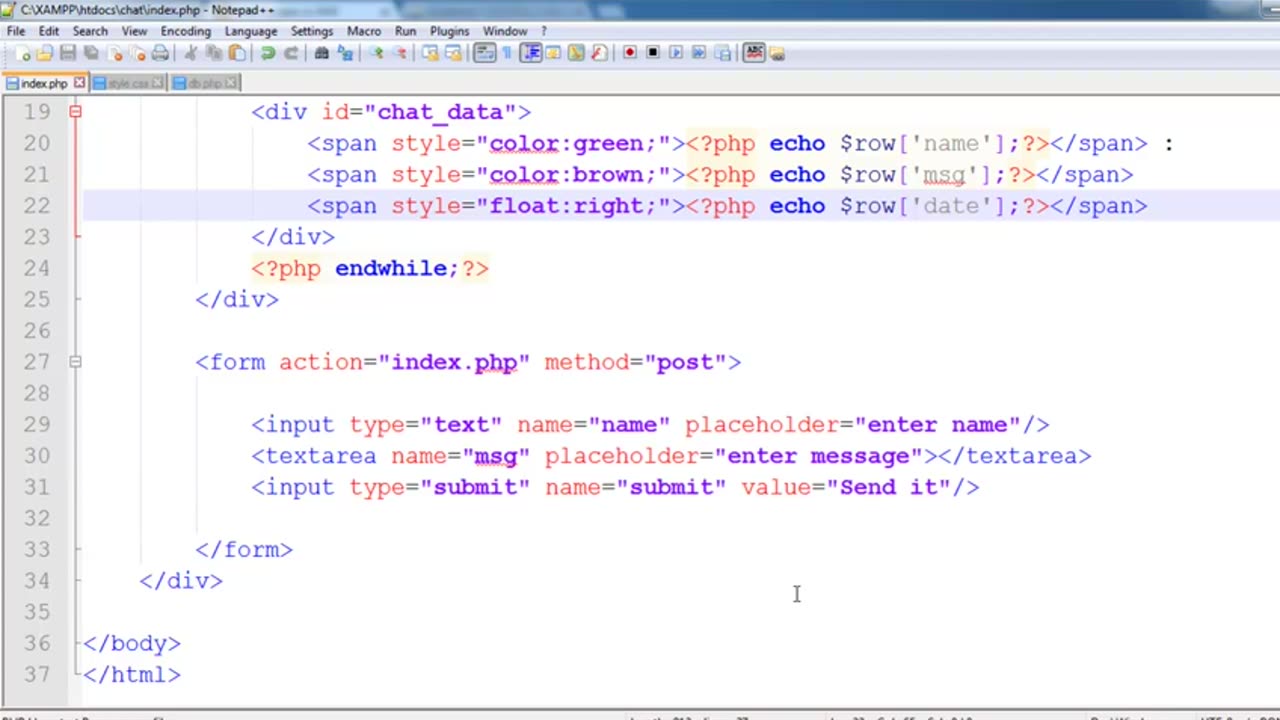This screenshot has width=1280, height=720.
Task: Toggle Show All Characters pilcrow icon
Action: coord(507,53)
